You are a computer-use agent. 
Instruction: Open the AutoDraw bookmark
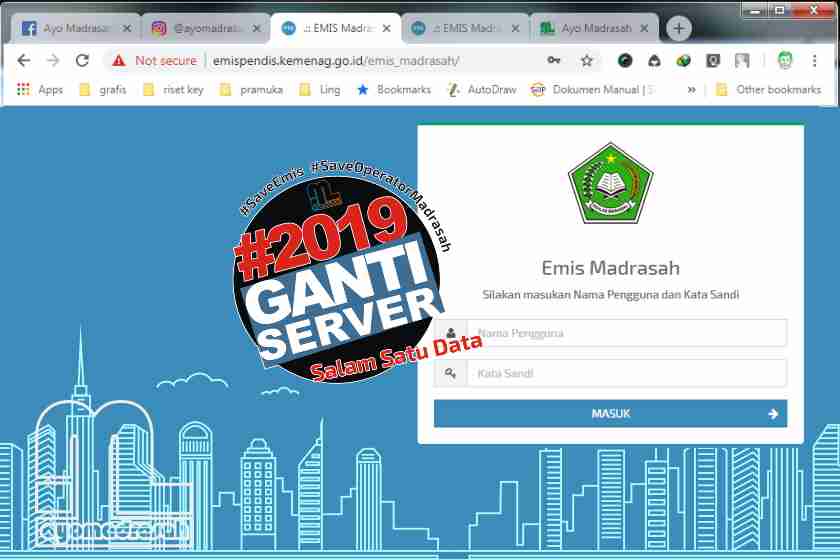482,89
